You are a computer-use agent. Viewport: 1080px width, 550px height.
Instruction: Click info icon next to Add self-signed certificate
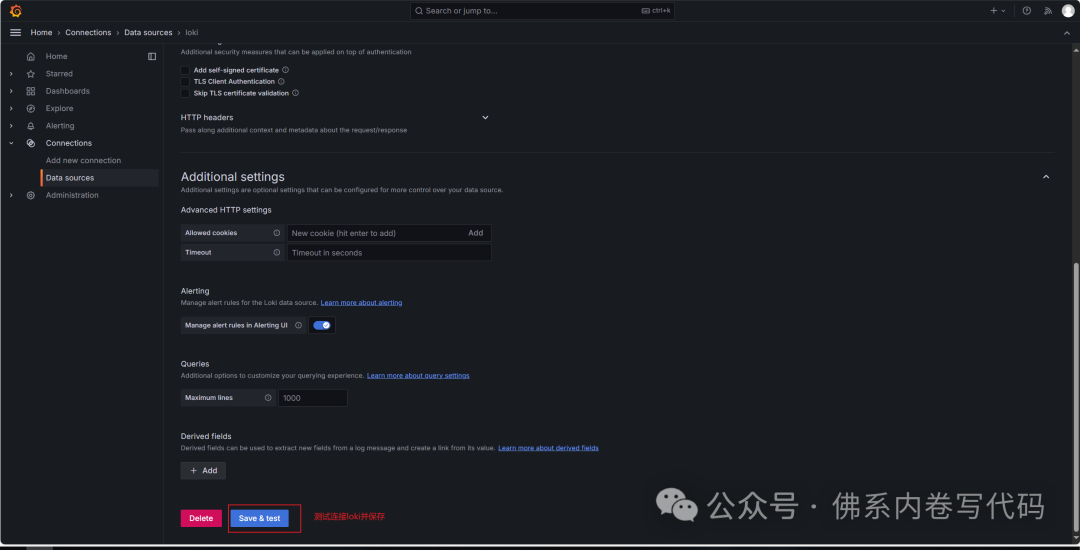(x=285, y=70)
